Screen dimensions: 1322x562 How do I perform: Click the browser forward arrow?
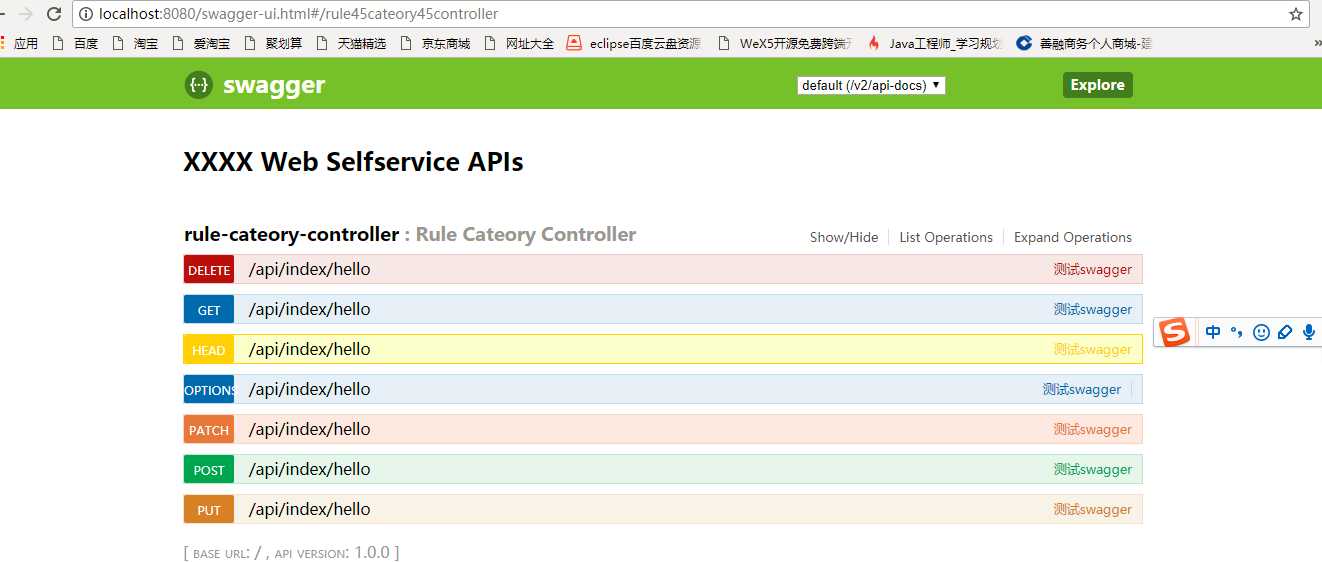click(x=24, y=14)
